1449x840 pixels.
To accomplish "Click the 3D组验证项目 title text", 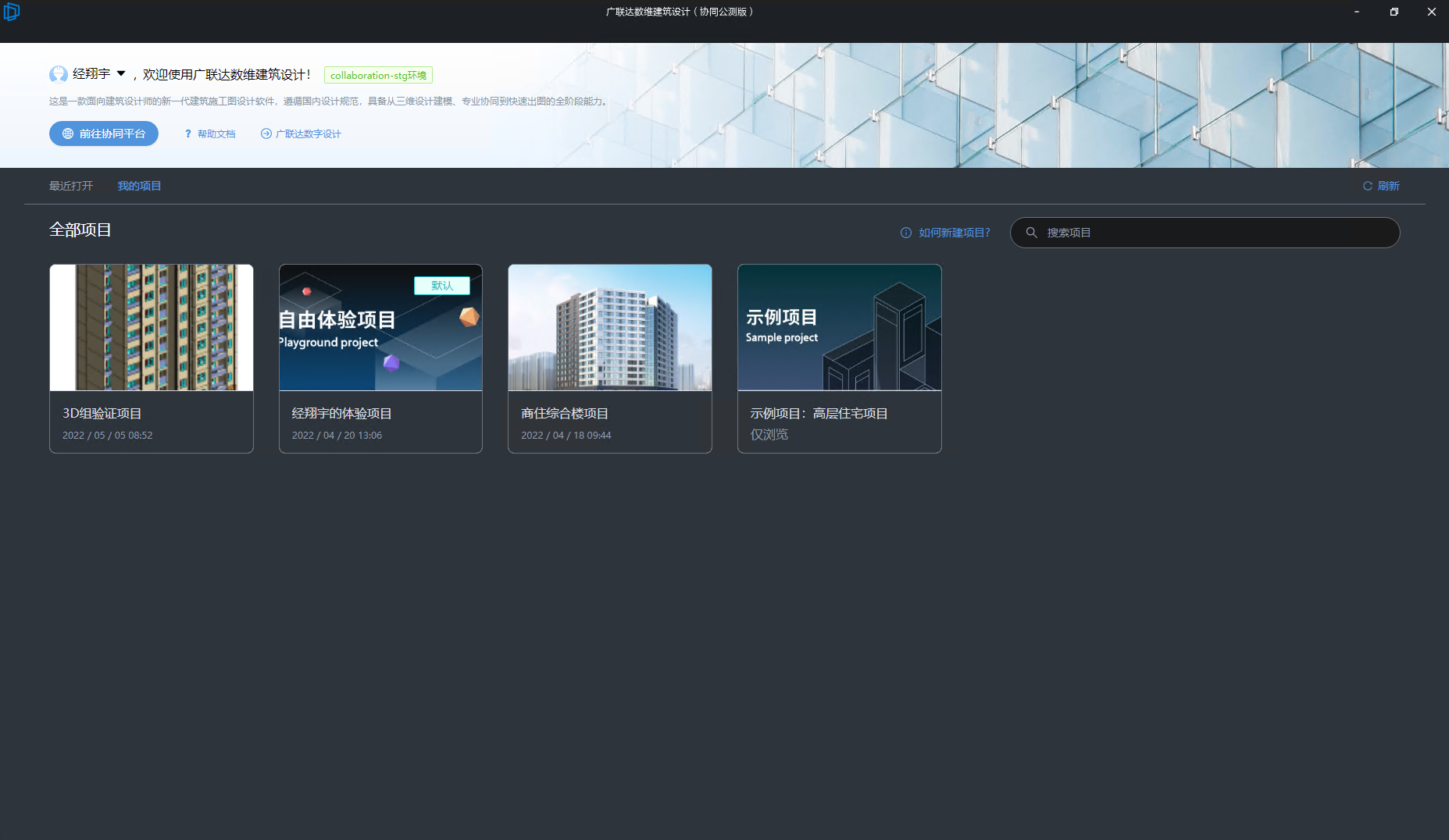I will click(x=102, y=414).
